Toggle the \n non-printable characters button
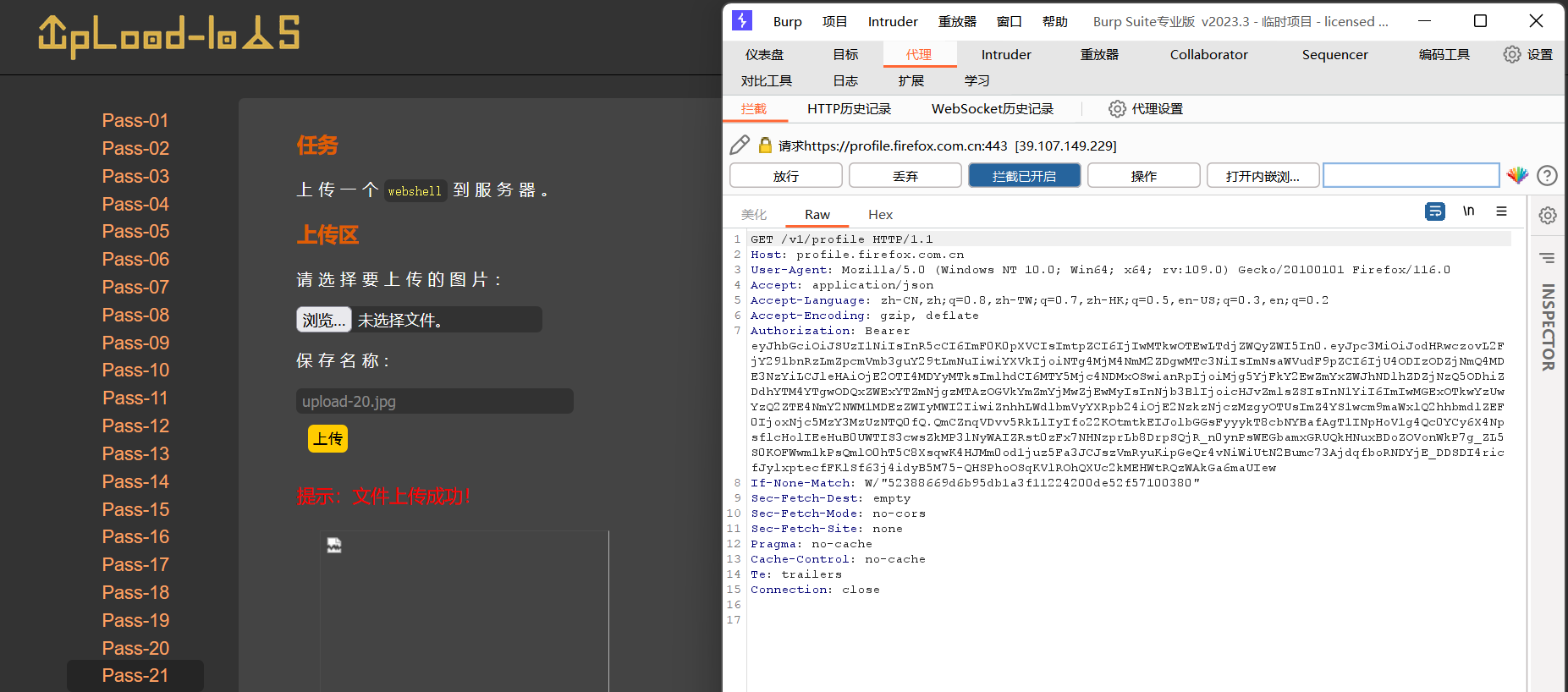 tap(1468, 211)
